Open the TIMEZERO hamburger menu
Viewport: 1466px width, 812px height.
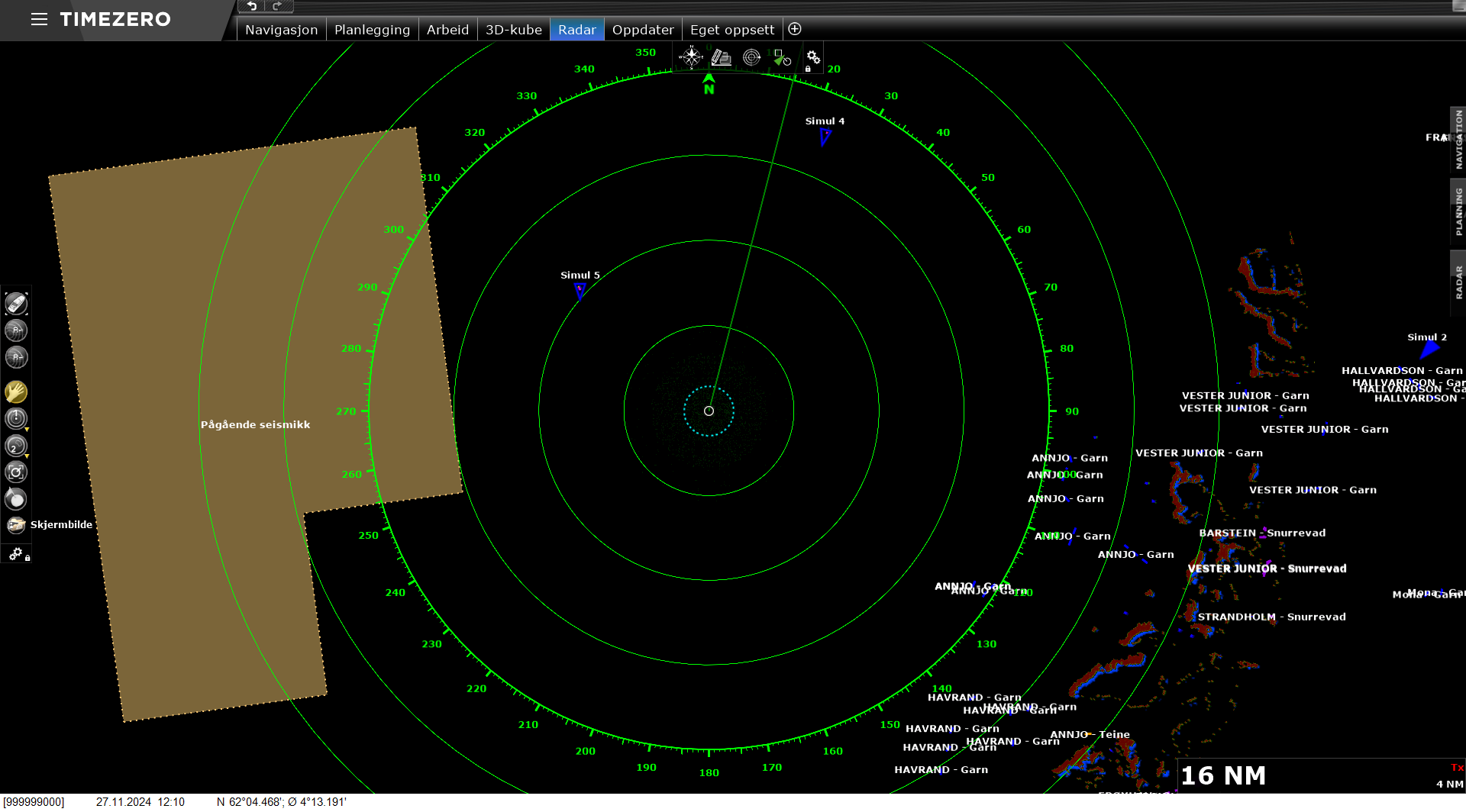[x=39, y=19]
